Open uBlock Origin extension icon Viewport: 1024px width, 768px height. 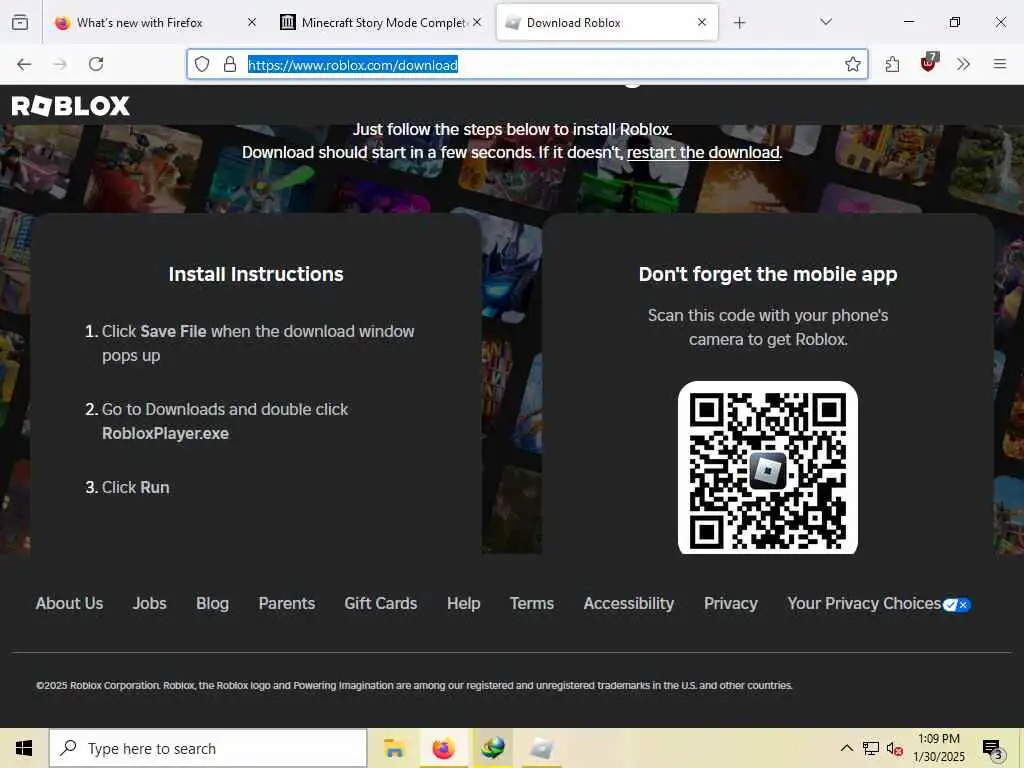point(928,63)
